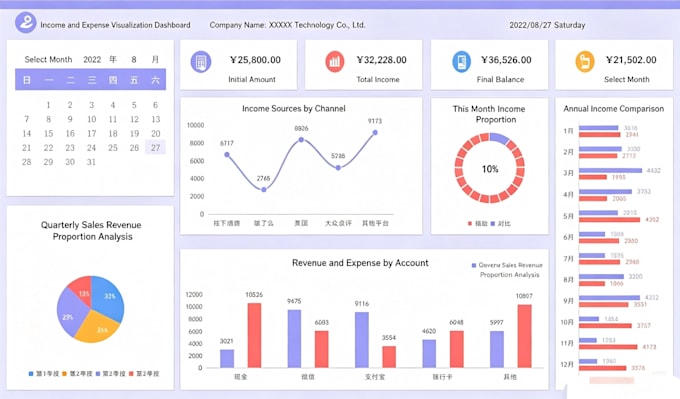Click the 10% donut chart center label
This screenshot has height=399, width=680.
490,169
